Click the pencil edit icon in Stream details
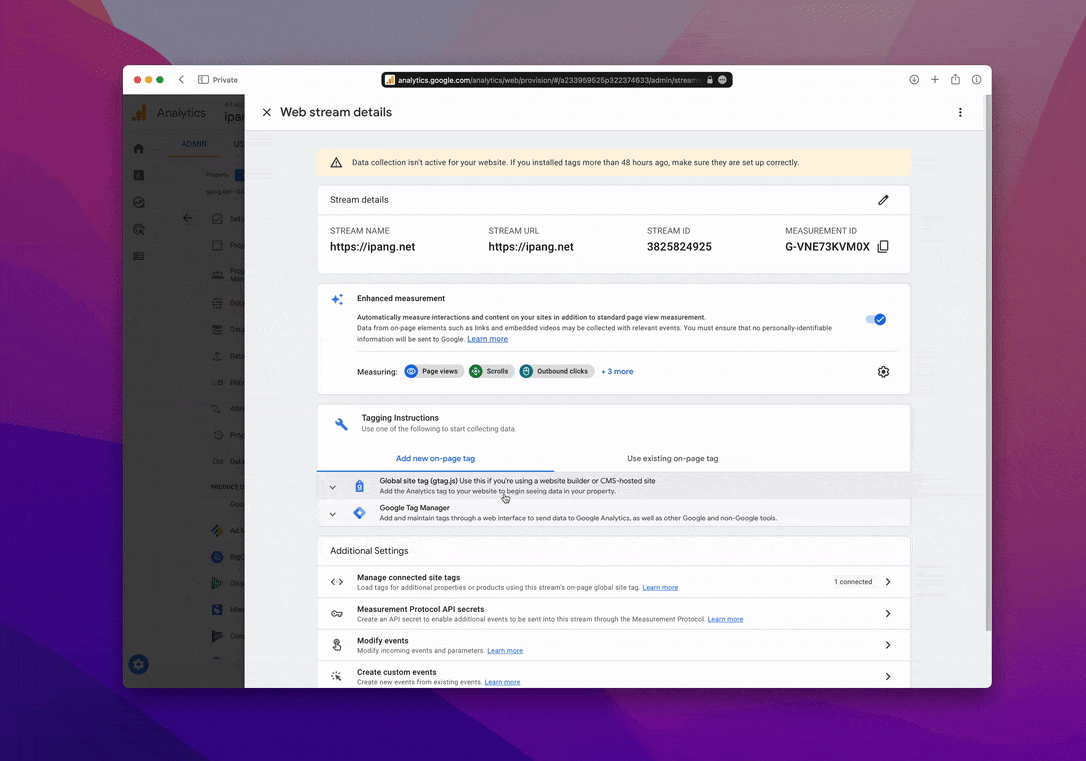The height and width of the screenshot is (761, 1086). [x=883, y=200]
